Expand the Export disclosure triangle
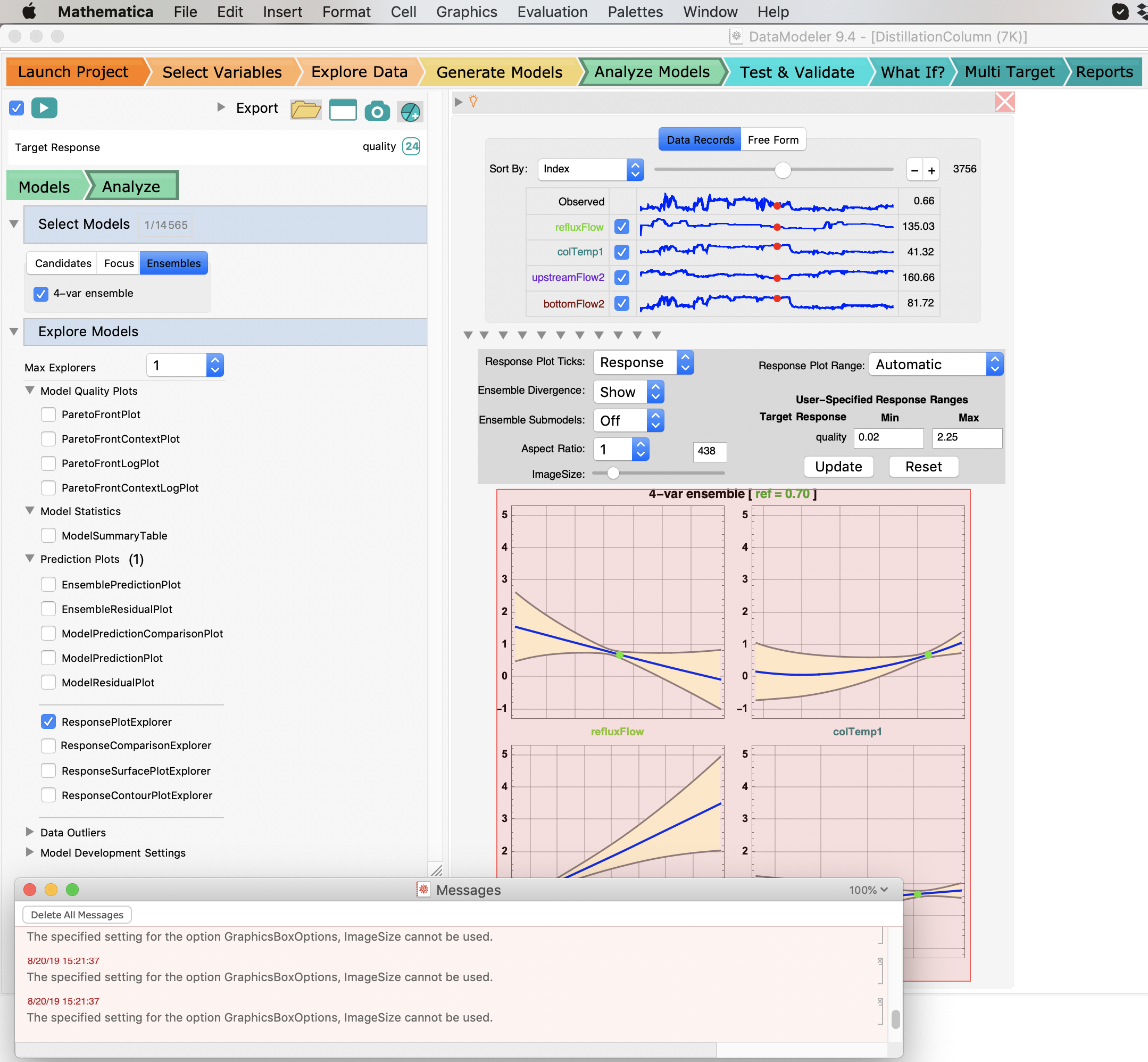The width and height of the screenshot is (1148, 1062). [221, 107]
